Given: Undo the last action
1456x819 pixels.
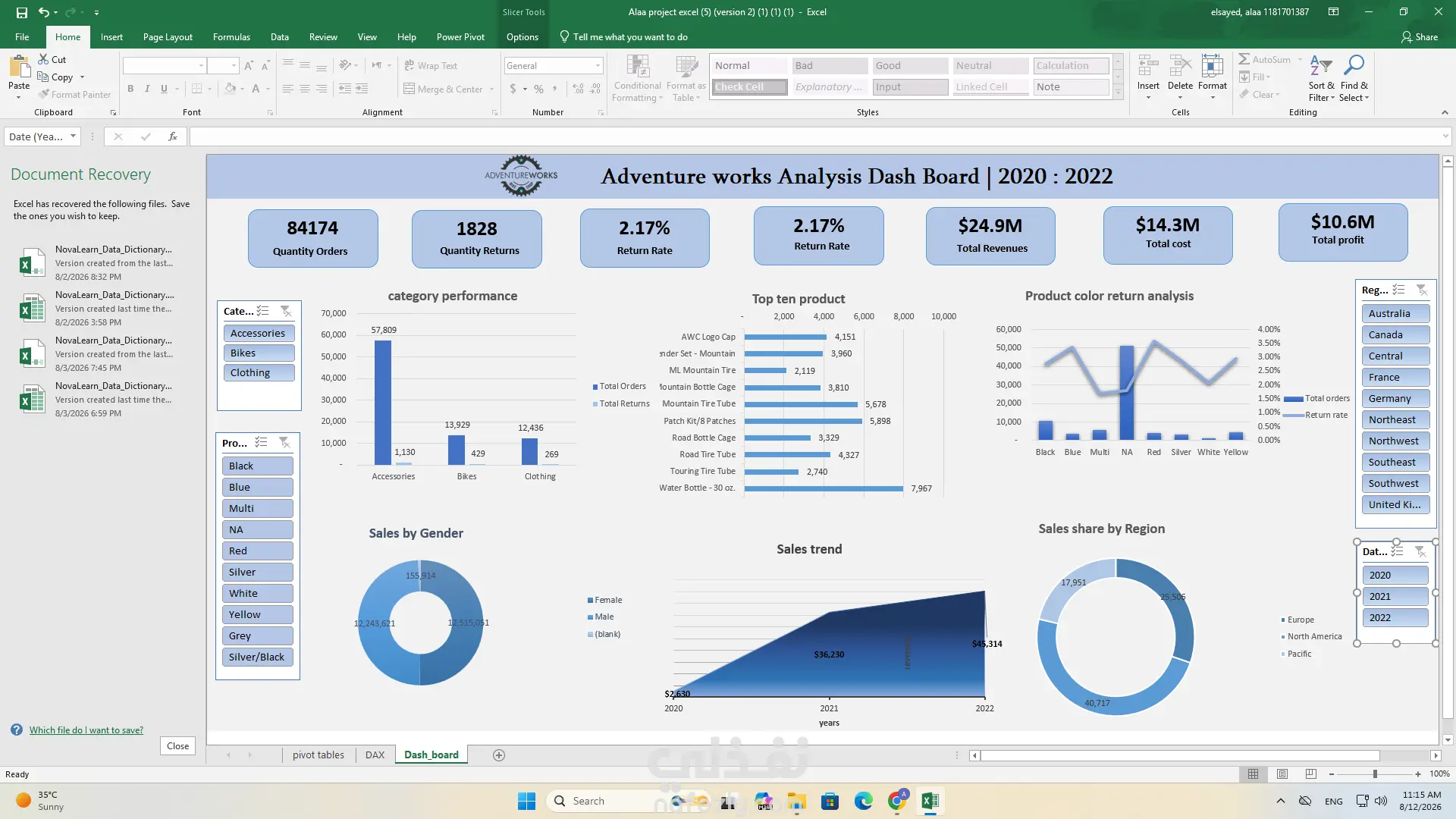Looking at the screenshot, I should pos(44,12).
